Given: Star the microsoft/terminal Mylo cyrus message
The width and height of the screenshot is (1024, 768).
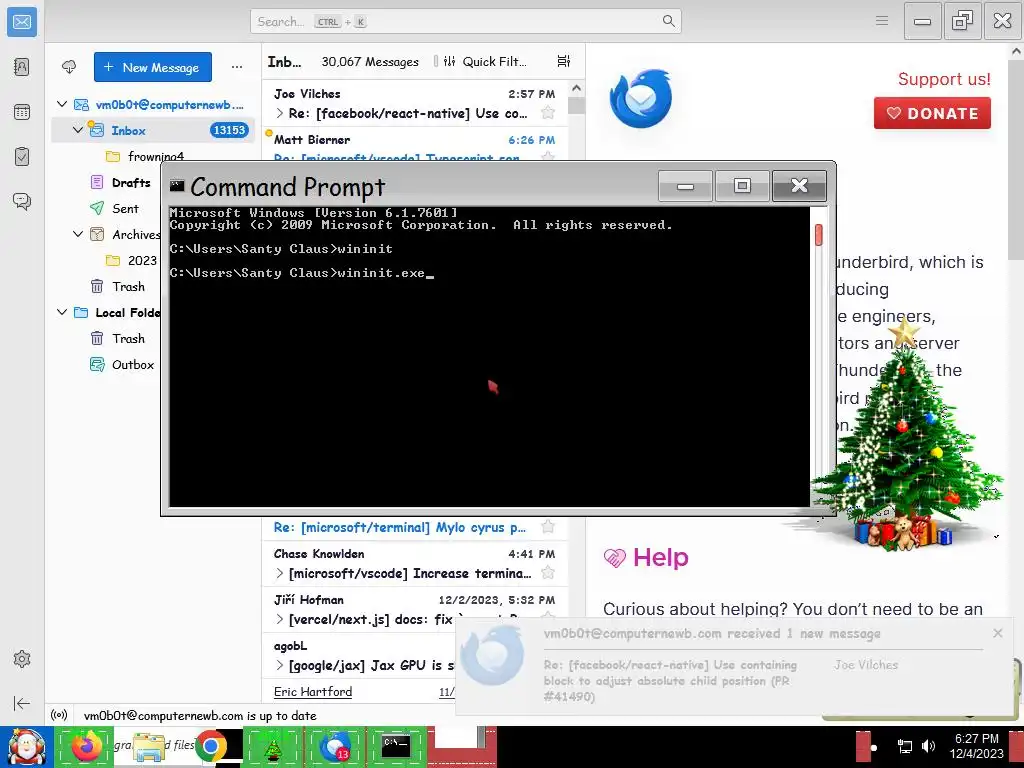Looking at the screenshot, I should (548, 526).
